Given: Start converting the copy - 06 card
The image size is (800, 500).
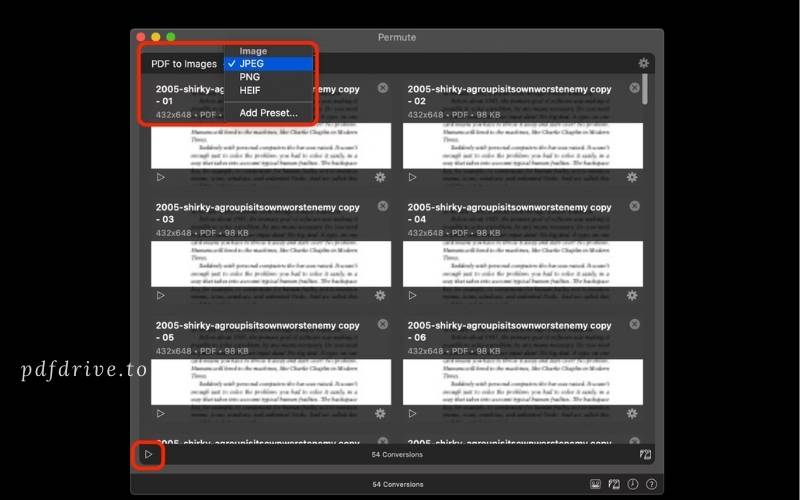Looking at the screenshot, I should (x=412, y=413).
